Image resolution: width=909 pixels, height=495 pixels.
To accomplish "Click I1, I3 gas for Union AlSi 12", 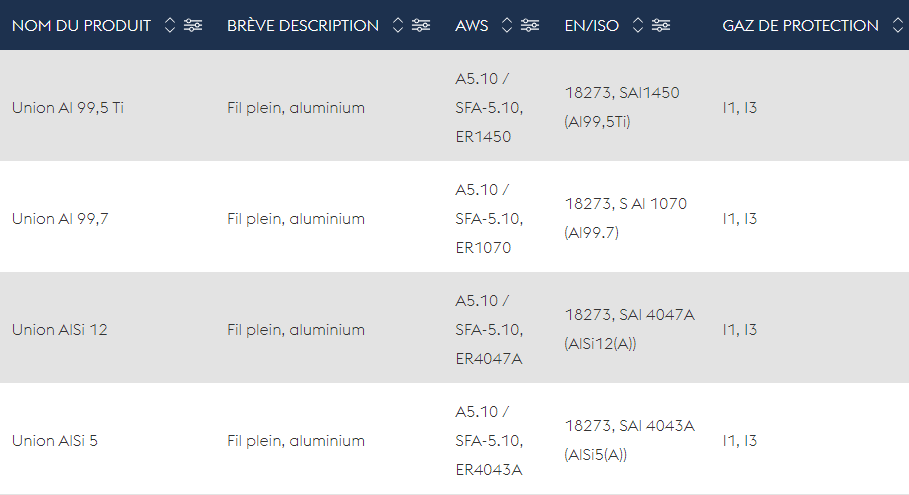I will [739, 329].
